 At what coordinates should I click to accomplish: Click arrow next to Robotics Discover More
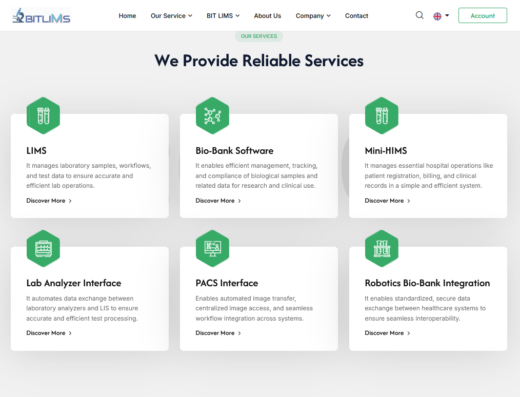click(x=409, y=333)
